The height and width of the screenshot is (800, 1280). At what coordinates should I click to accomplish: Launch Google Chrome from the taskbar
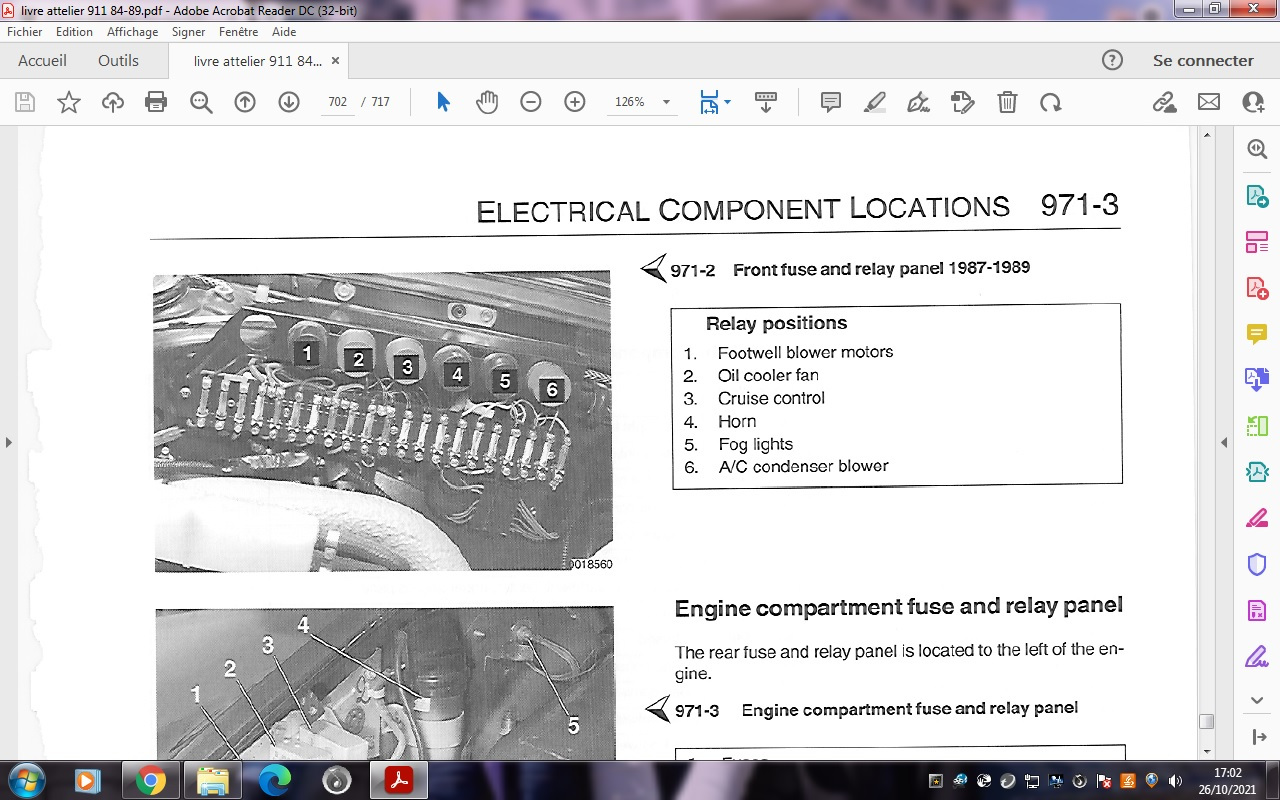coord(151,780)
